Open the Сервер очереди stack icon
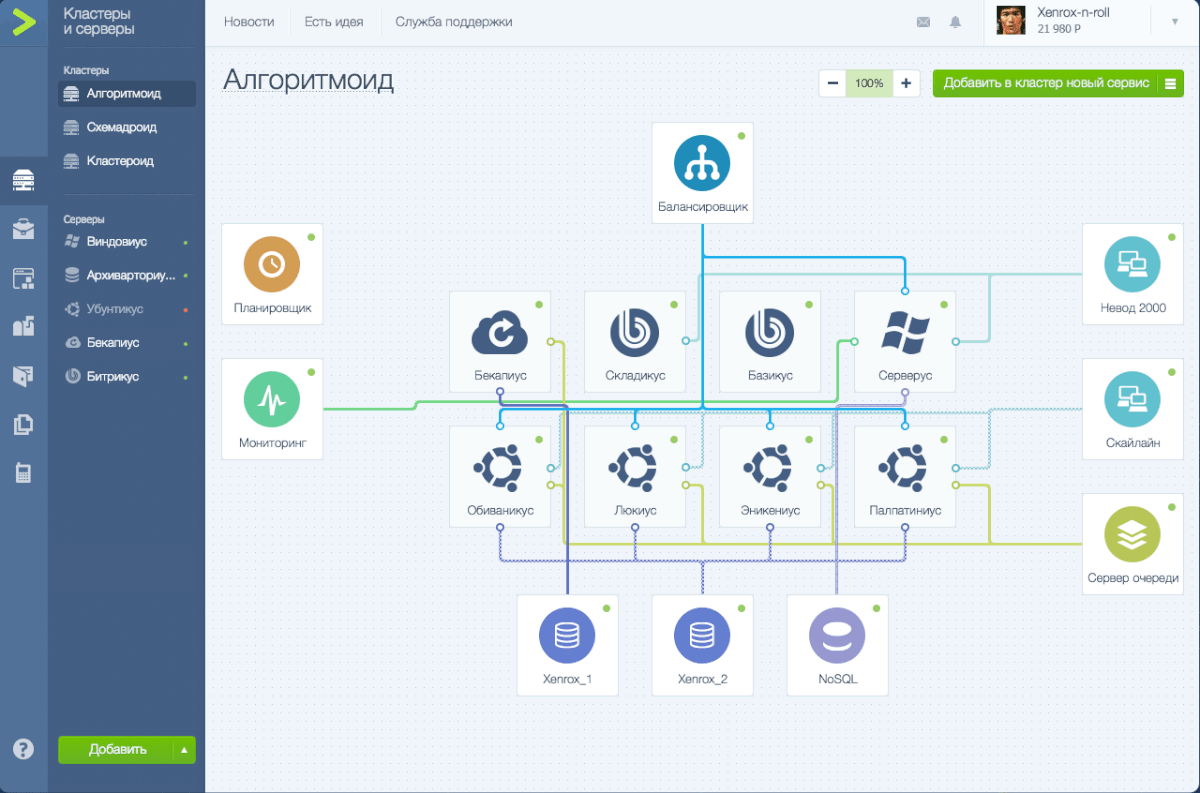Image resolution: width=1200 pixels, height=793 pixels. (1132, 532)
